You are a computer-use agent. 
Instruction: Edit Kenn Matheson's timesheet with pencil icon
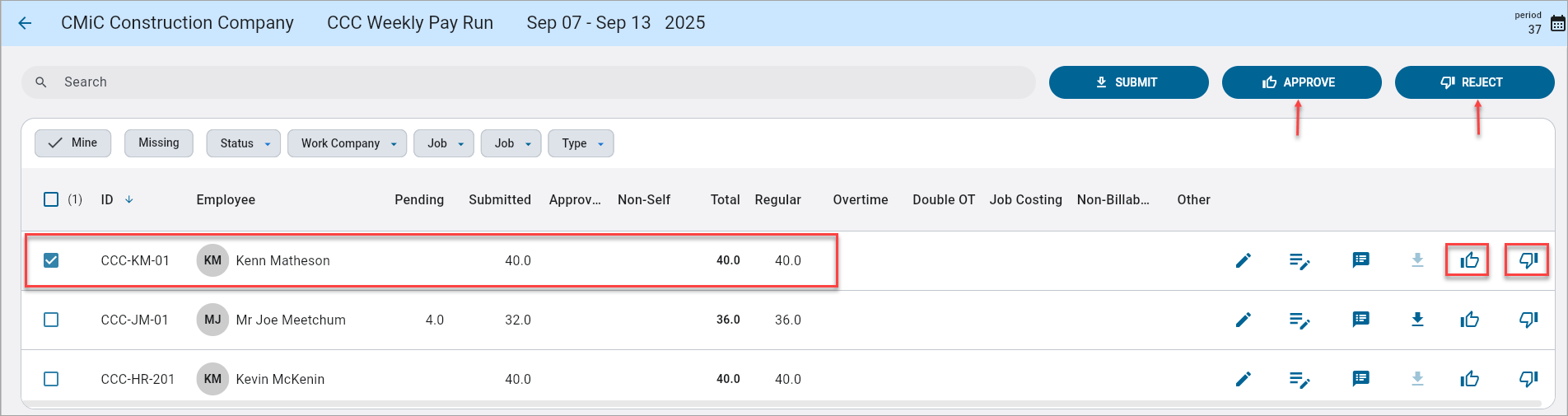[1244, 261]
